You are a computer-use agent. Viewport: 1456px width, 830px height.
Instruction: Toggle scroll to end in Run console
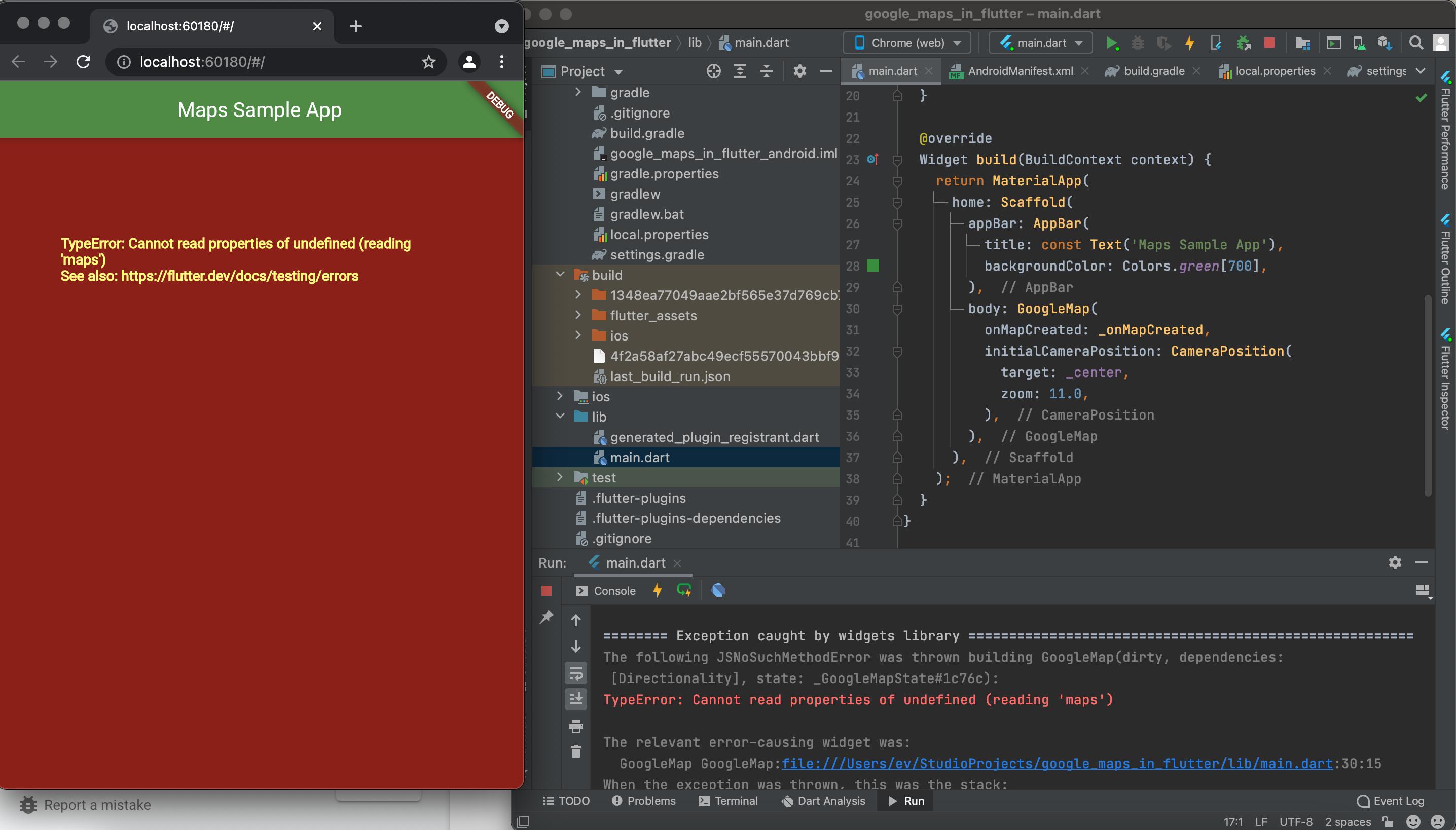[x=575, y=699]
